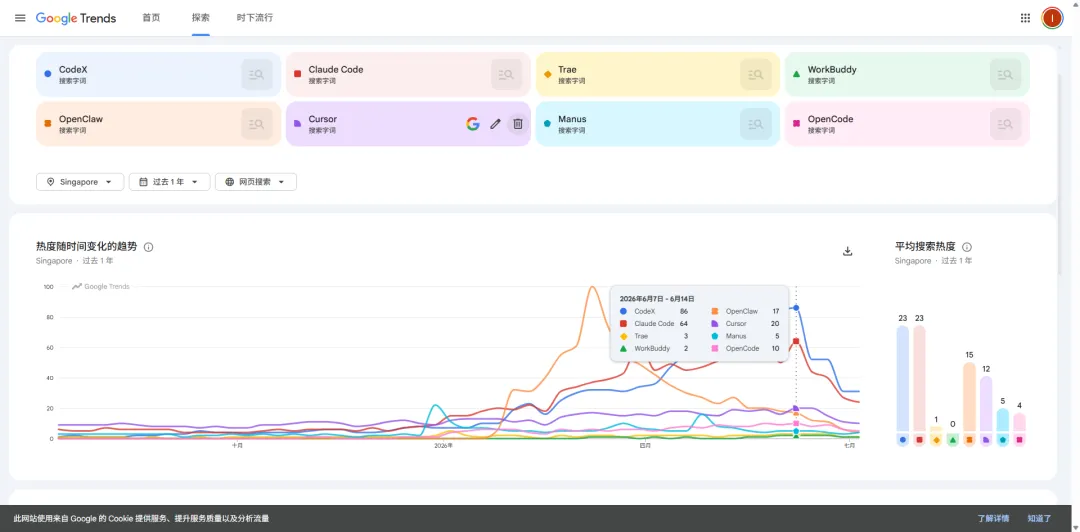The image size is (1080, 532).
Task: Click the WorkBuddy term name
Action: (x=832, y=70)
